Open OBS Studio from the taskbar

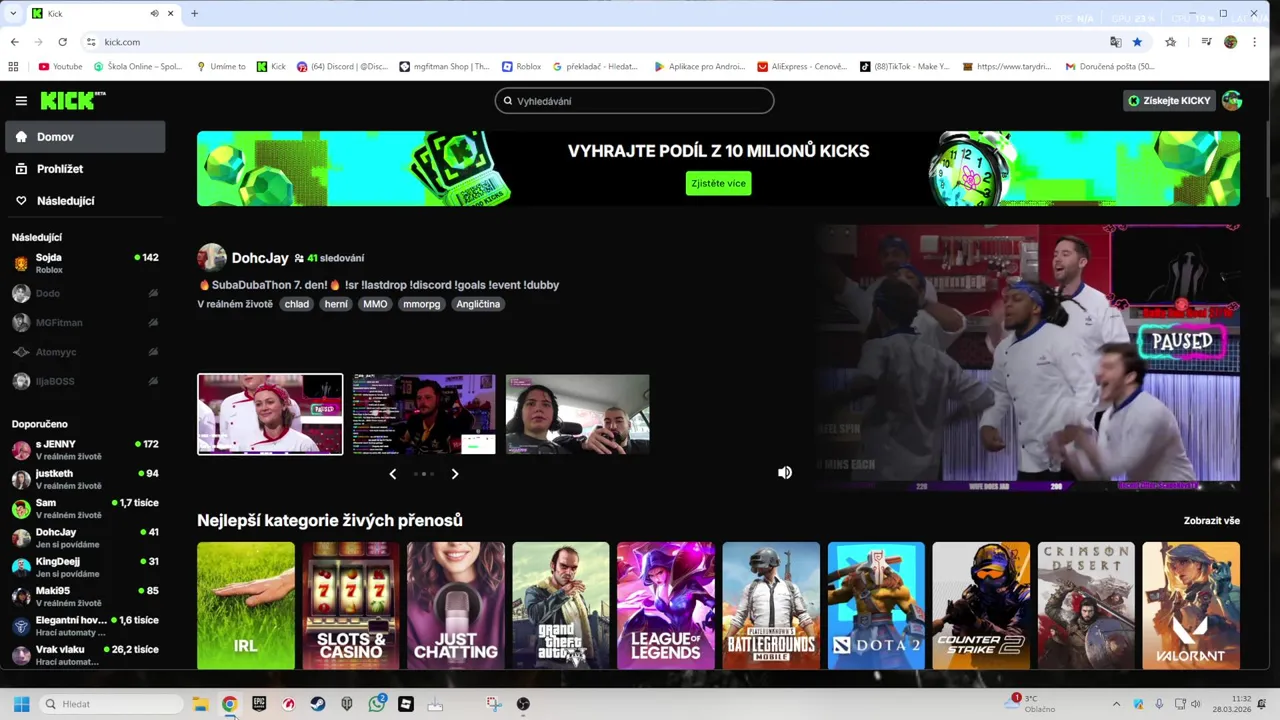523,704
